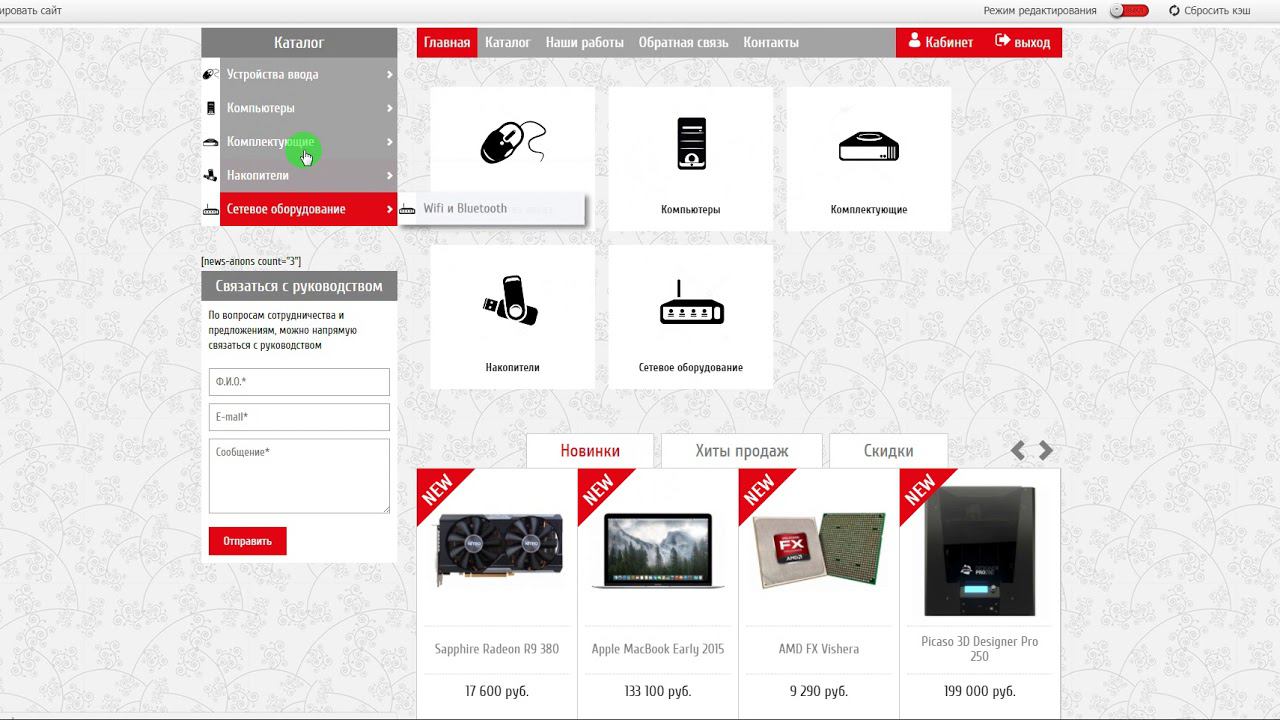The image size is (1280, 720).
Task: Click the Picaso 3D Designer Pro 250 title
Action: (979, 649)
